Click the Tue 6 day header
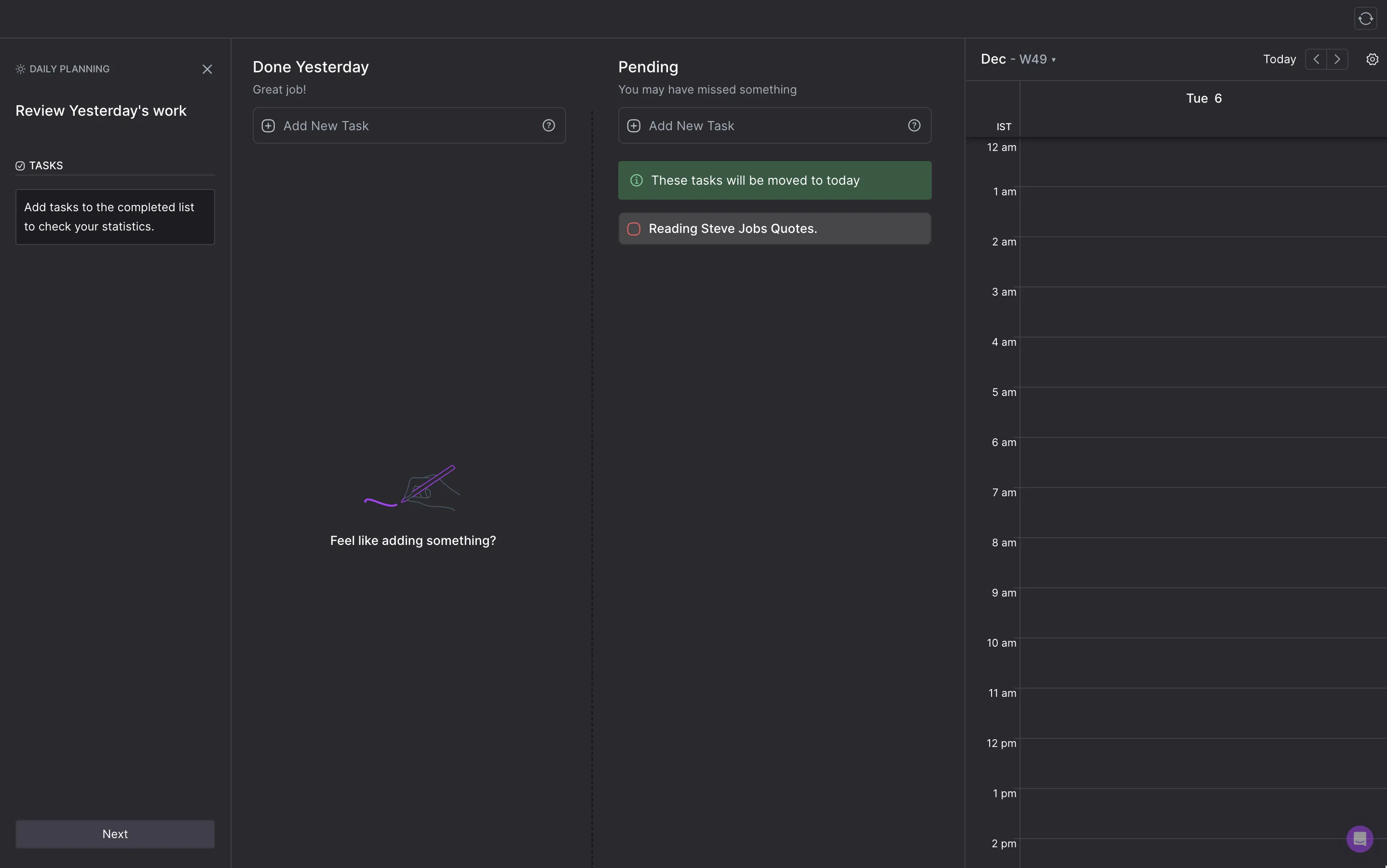This screenshot has width=1387, height=868. pos(1204,98)
